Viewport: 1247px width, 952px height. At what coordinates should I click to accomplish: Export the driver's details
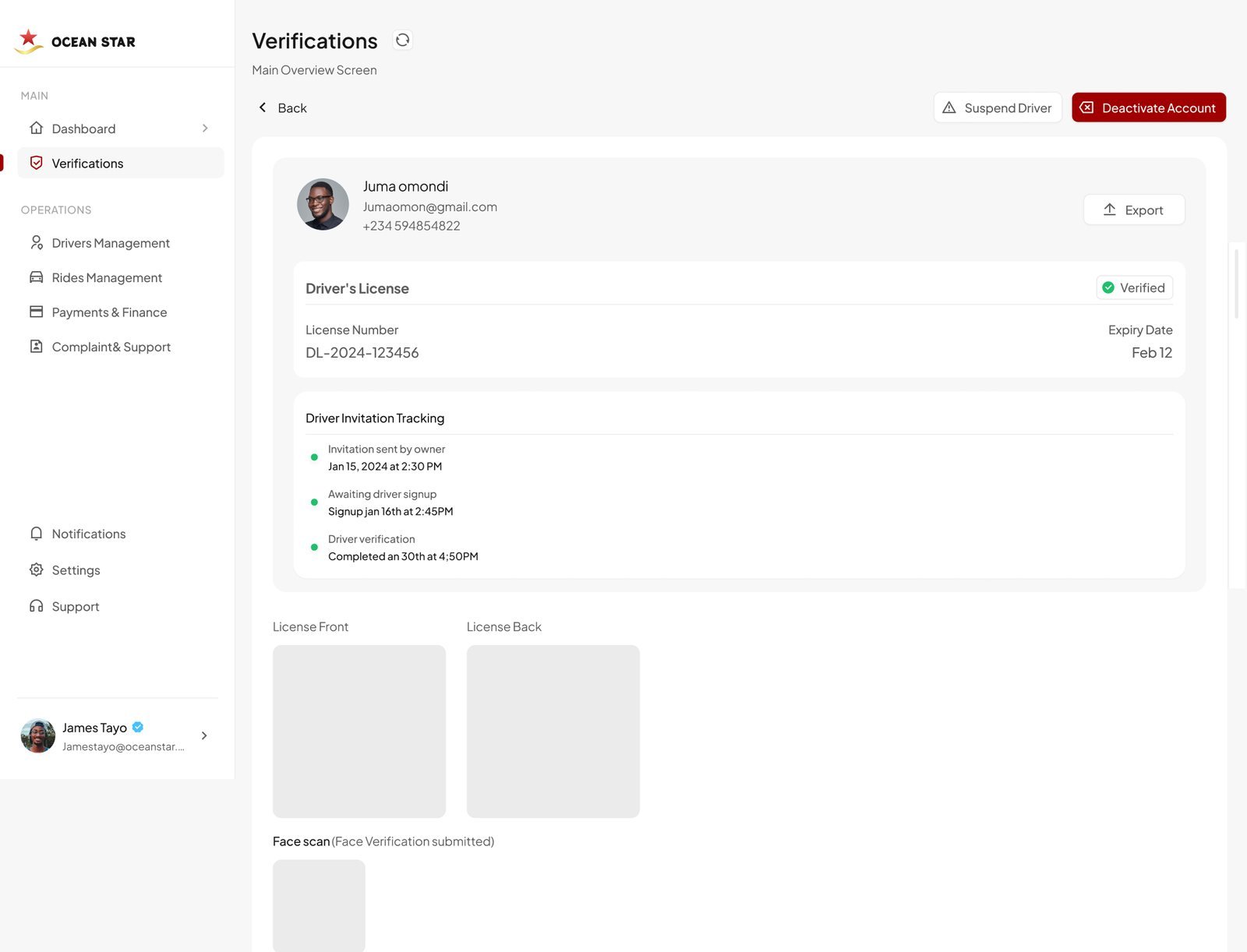pos(1134,210)
